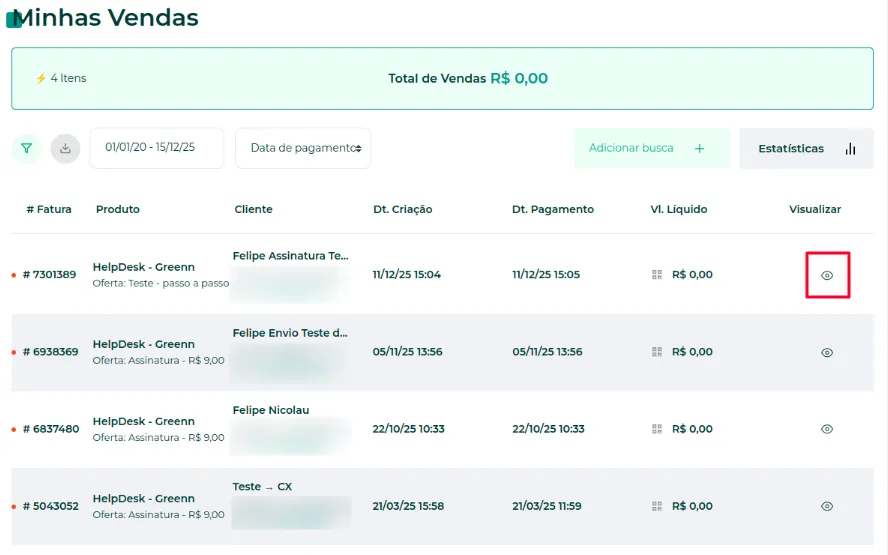The height and width of the screenshot is (555, 888).
Task: Open the Estatísticas button
Action: pos(806,148)
